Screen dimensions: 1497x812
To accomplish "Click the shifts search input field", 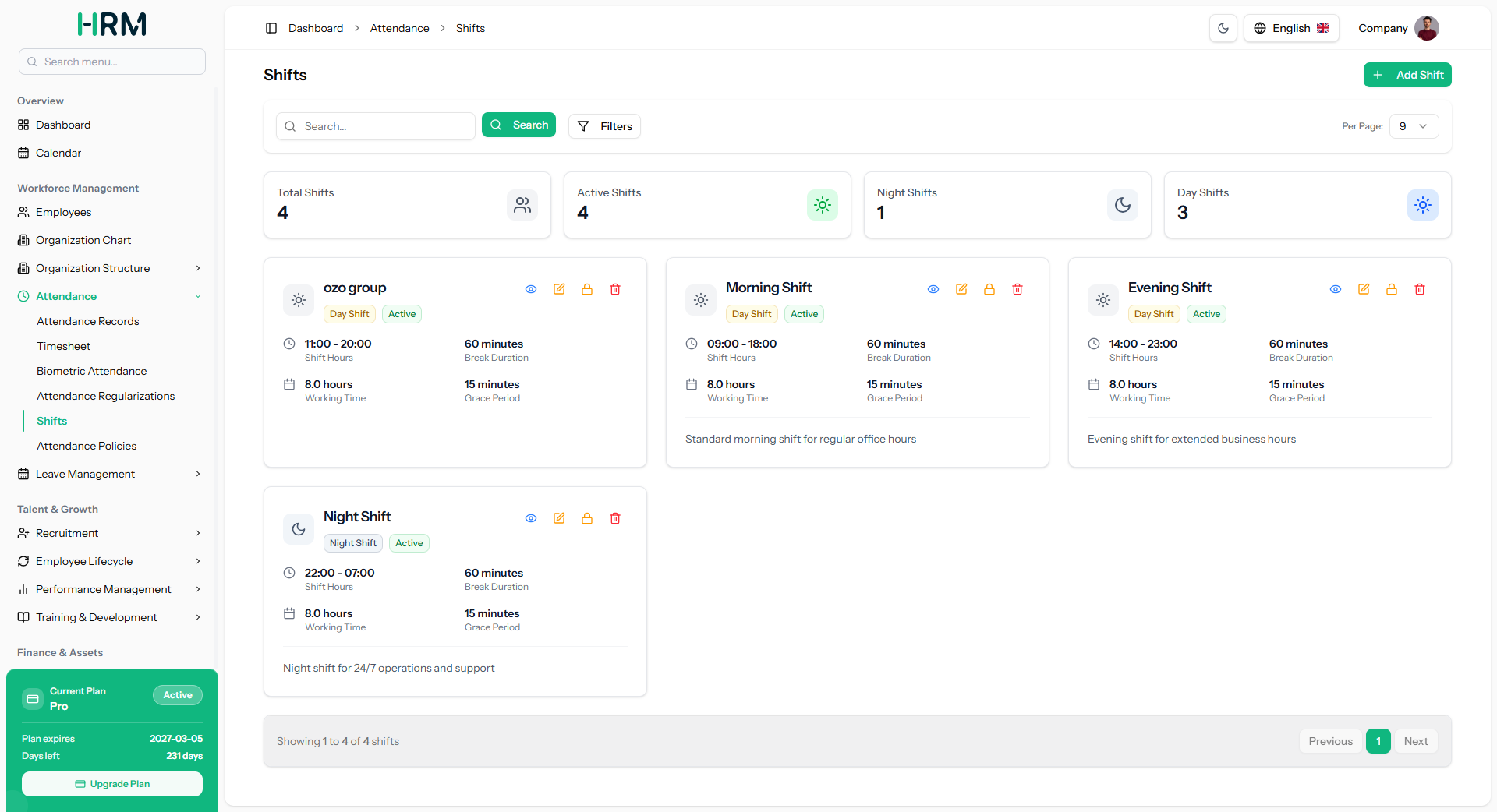I will pos(376,126).
